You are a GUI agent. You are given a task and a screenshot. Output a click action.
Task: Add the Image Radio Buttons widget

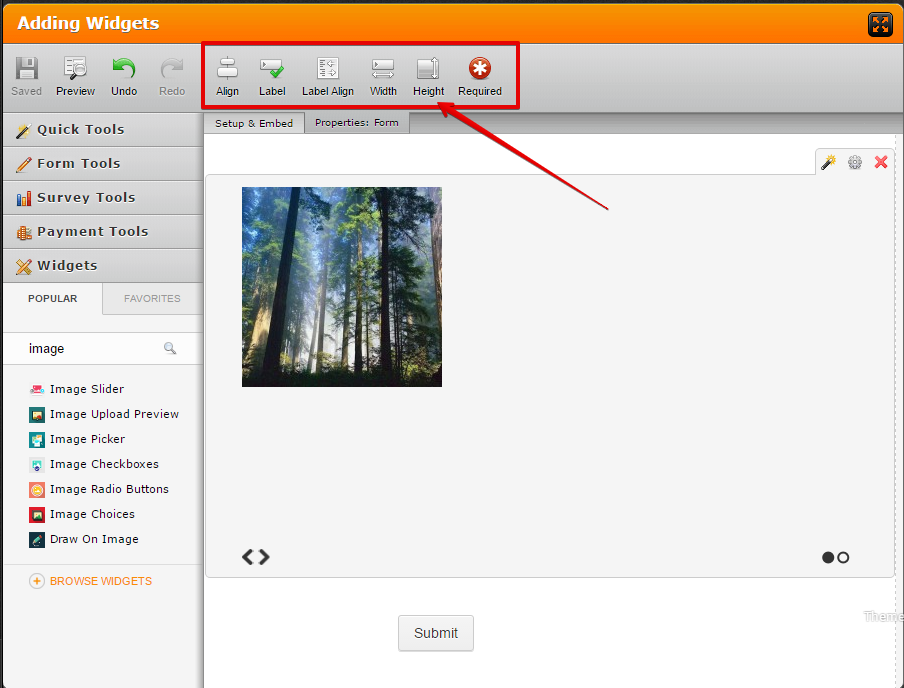click(x=99, y=490)
